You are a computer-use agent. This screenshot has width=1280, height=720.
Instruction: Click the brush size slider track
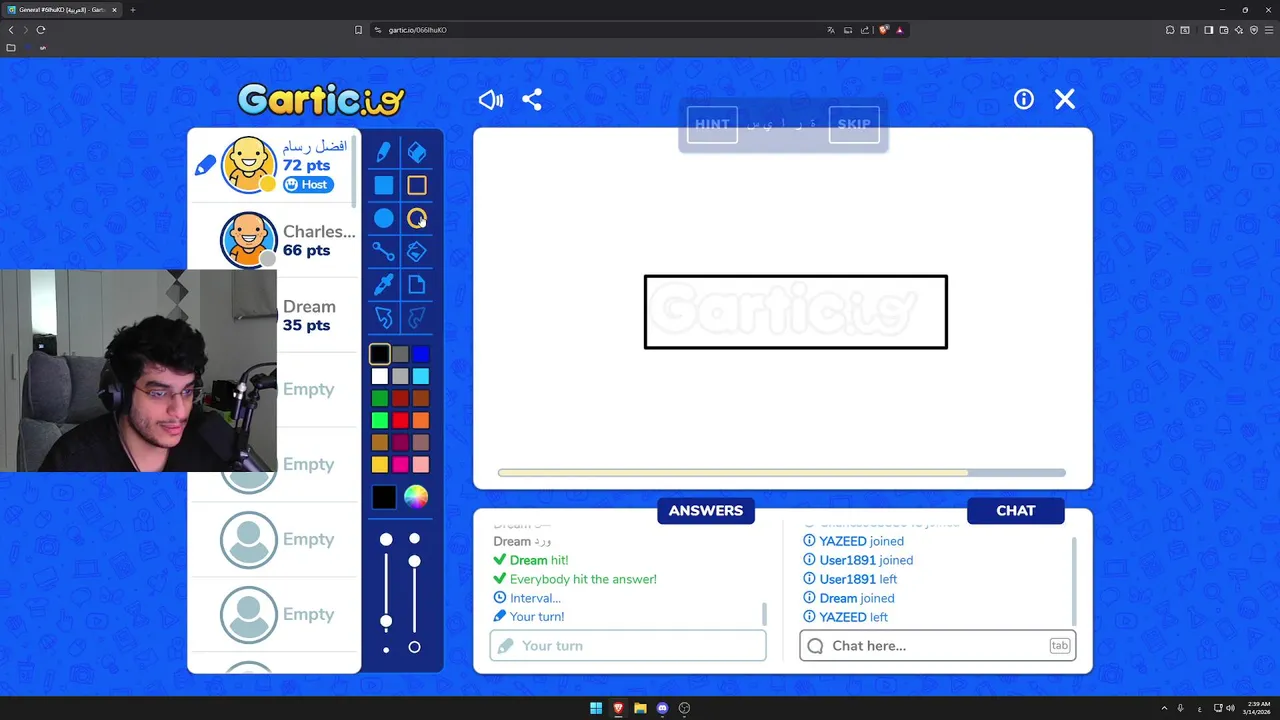click(x=386, y=593)
